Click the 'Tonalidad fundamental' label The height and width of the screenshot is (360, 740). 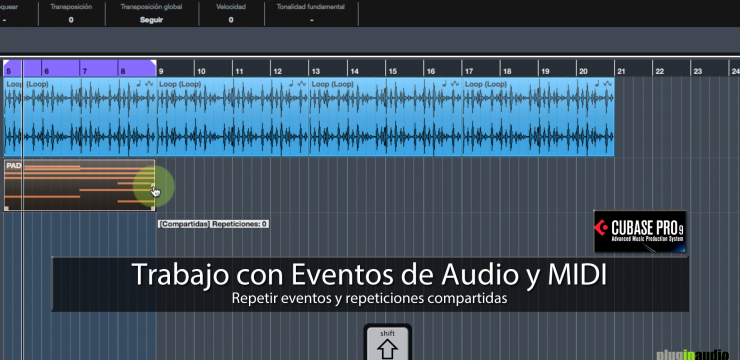(x=311, y=7)
